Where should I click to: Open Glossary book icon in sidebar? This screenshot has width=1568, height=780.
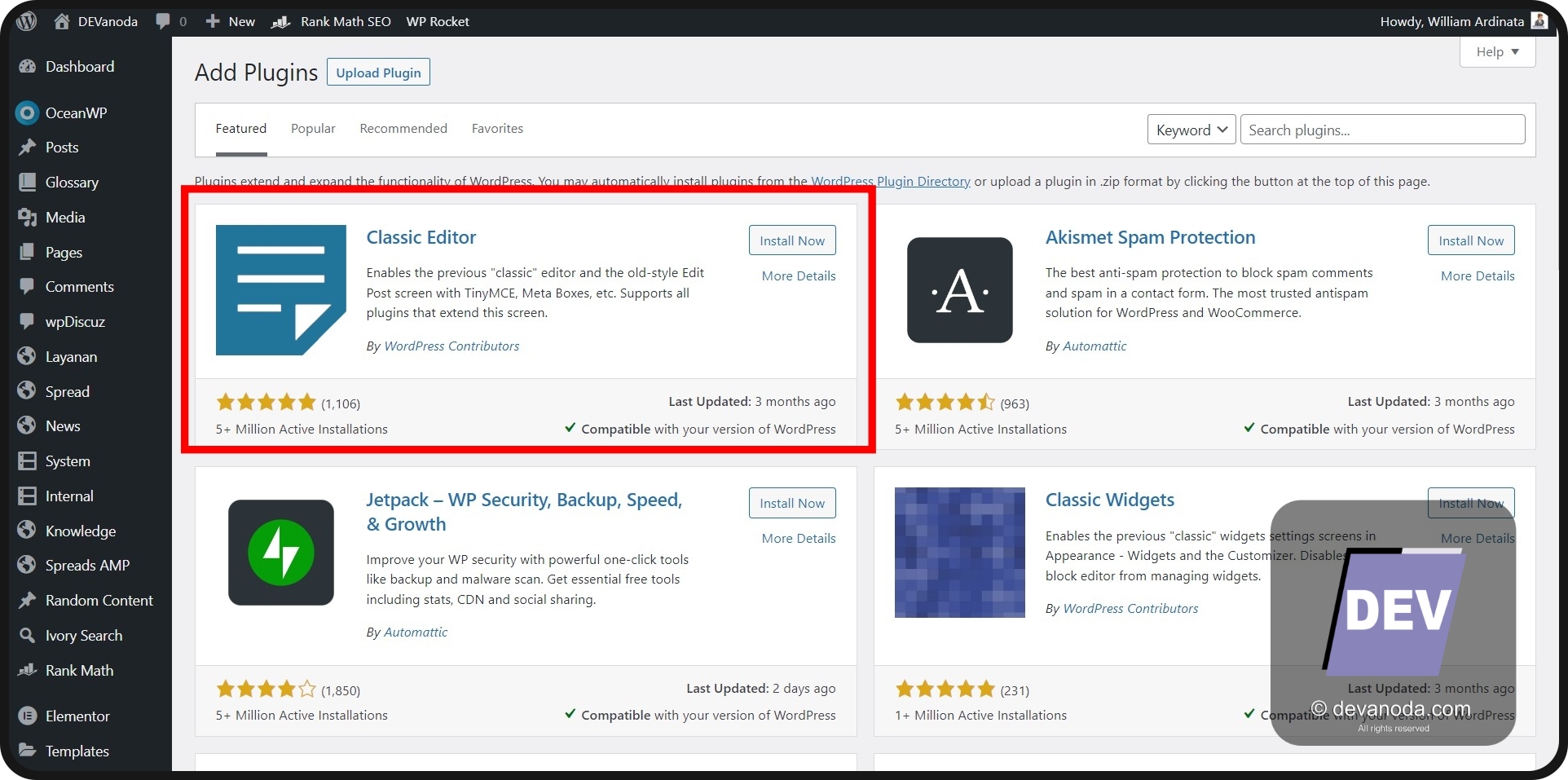coord(27,183)
